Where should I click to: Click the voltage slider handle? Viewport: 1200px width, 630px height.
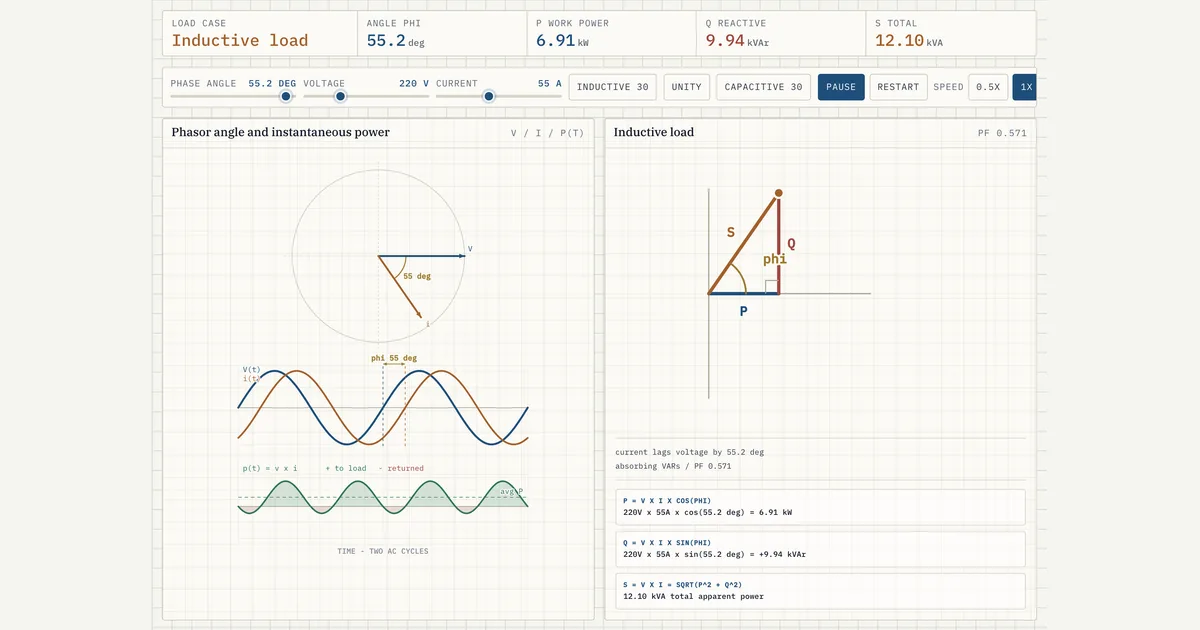pyautogui.click(x=340, y=96)
